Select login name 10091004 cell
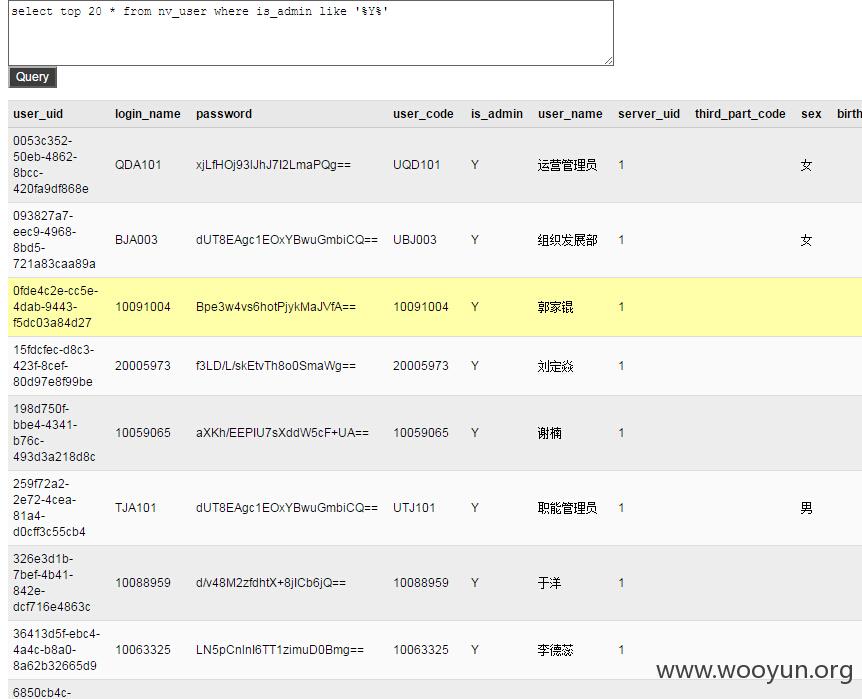This screenshot has height=699, width=862. [x=143, y=307]
